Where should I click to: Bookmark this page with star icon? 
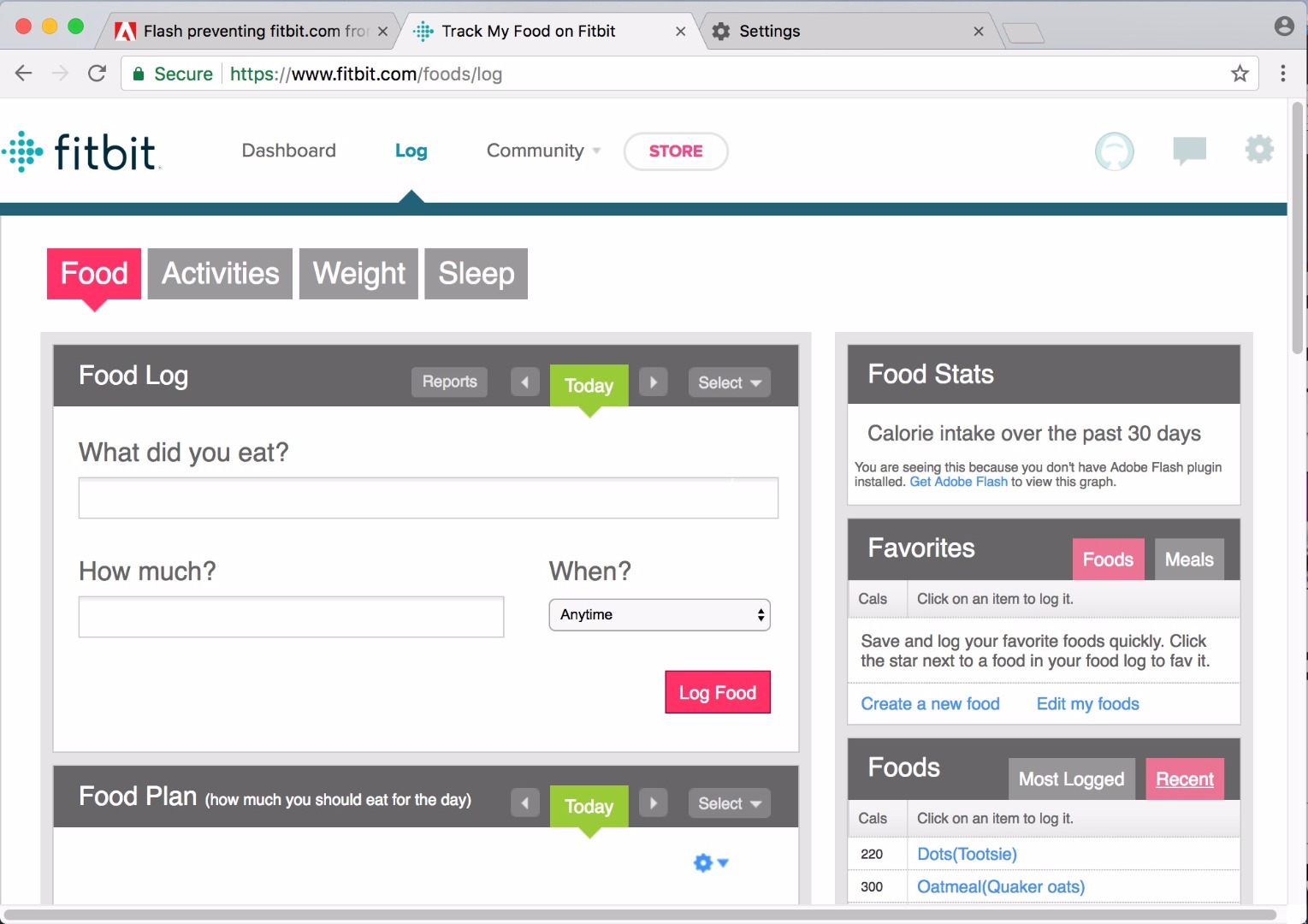(x=1240, y=74)
